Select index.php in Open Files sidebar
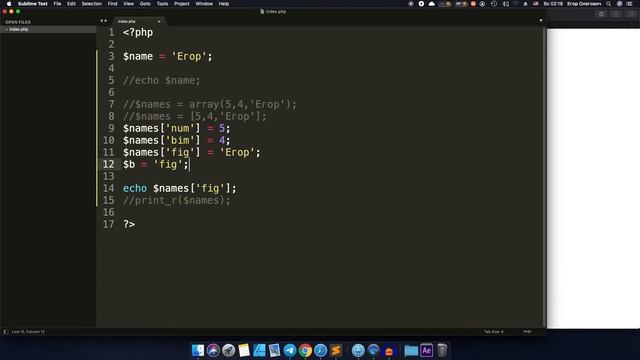Viewport: 640px width, 360px height. tap(48, 29)
